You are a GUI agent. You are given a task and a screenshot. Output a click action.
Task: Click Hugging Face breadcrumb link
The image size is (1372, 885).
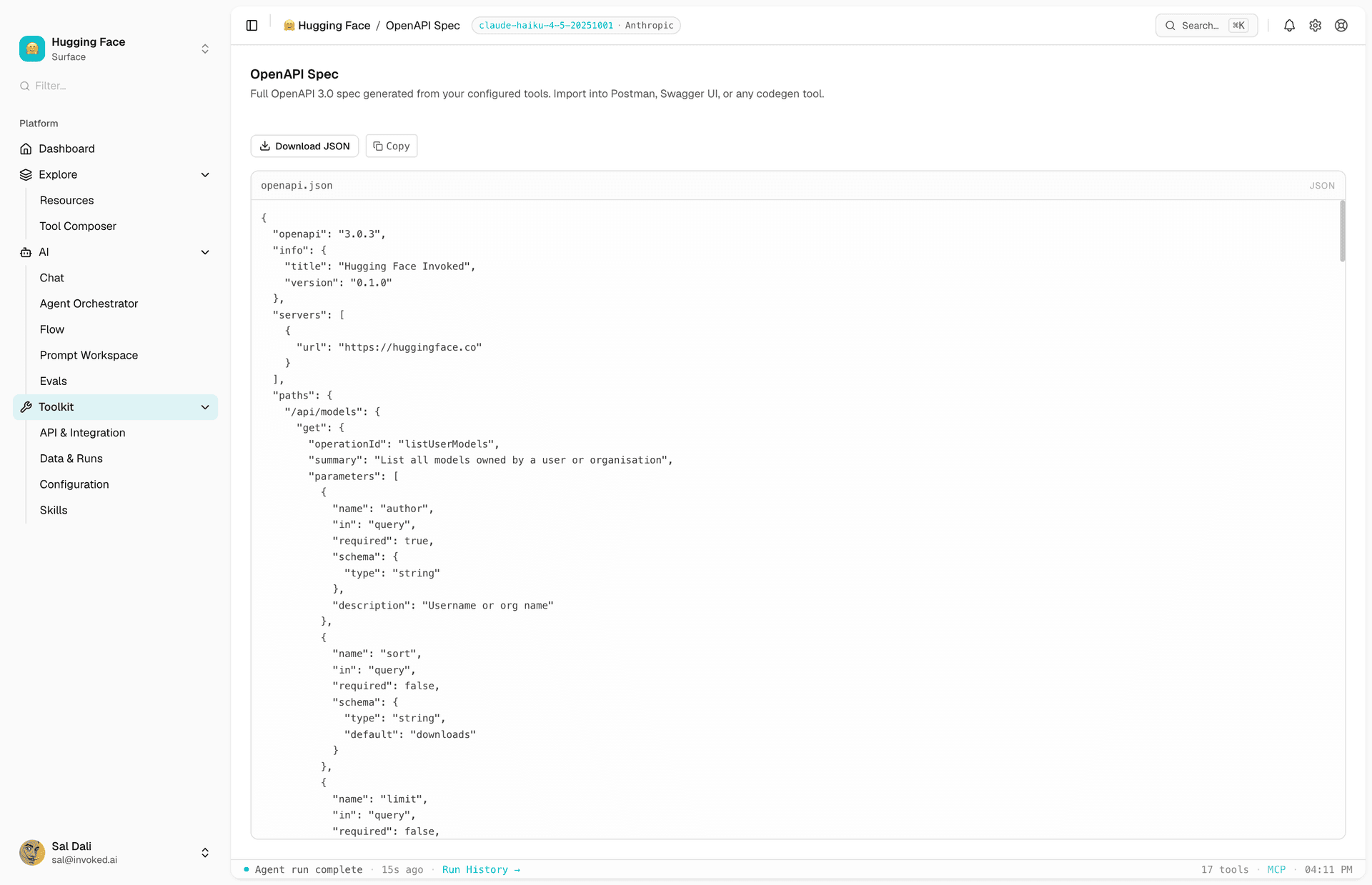point(334,26)
